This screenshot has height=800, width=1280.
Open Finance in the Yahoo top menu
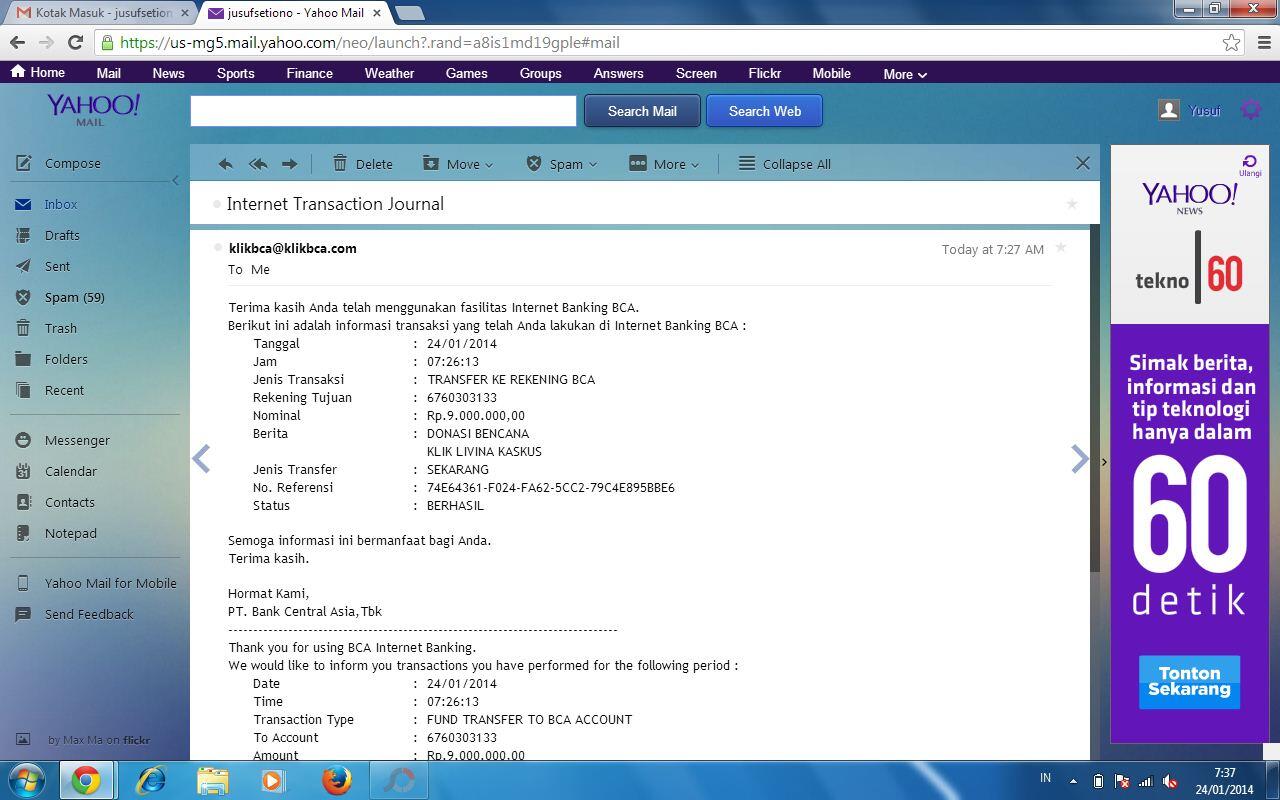[309, 73]
